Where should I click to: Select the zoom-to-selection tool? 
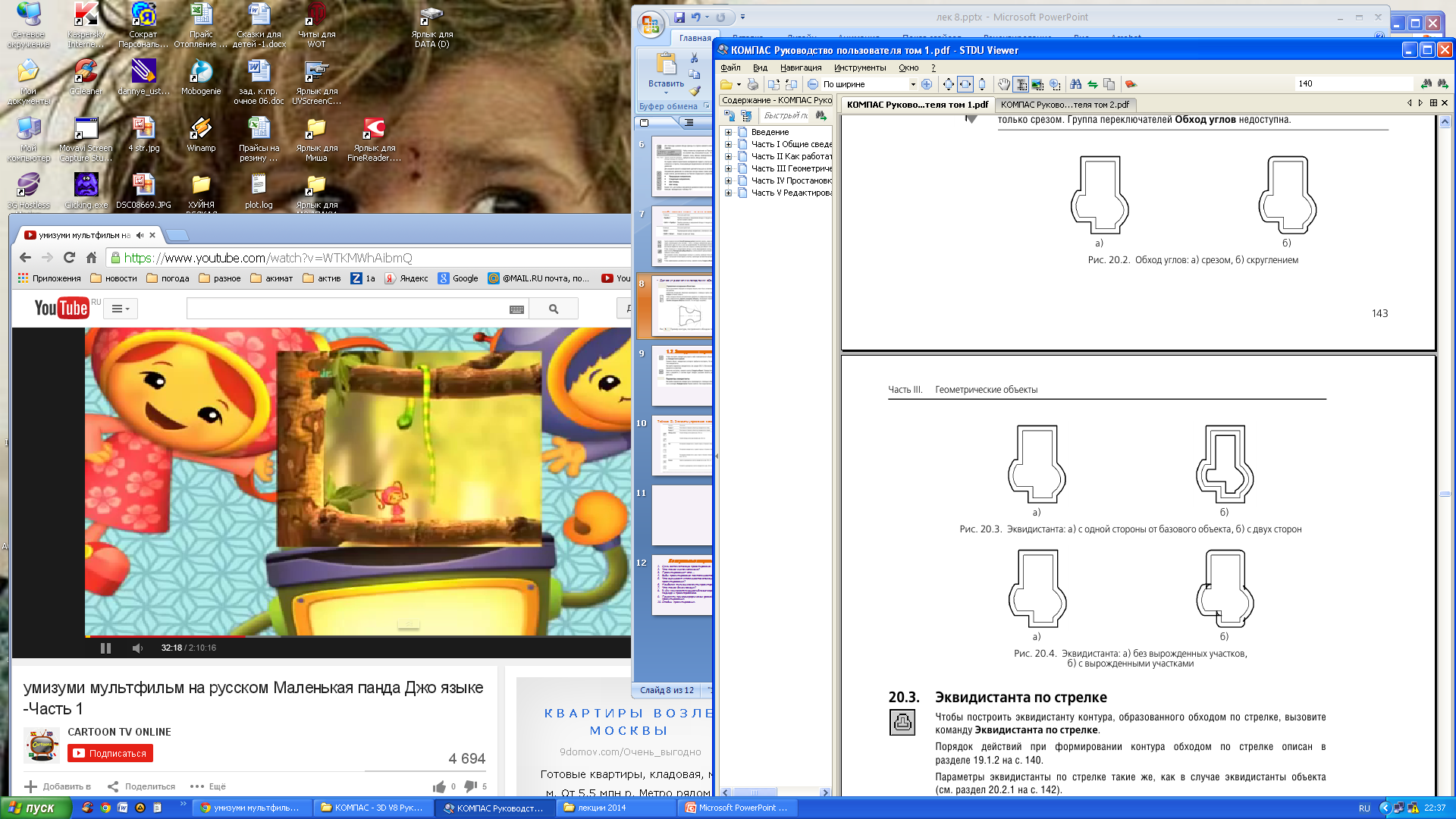click(1055, 84)
